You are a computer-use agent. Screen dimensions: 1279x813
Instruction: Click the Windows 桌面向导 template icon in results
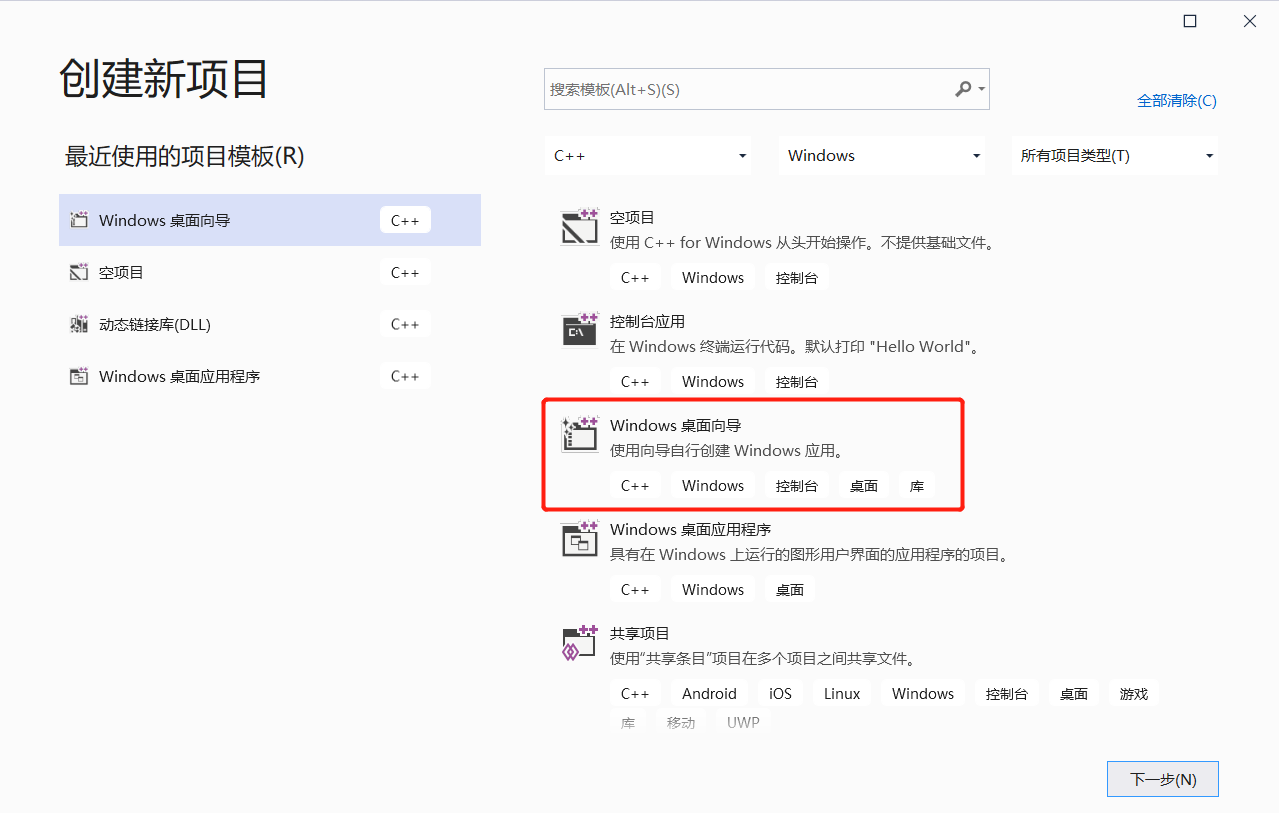click(580, 435)
